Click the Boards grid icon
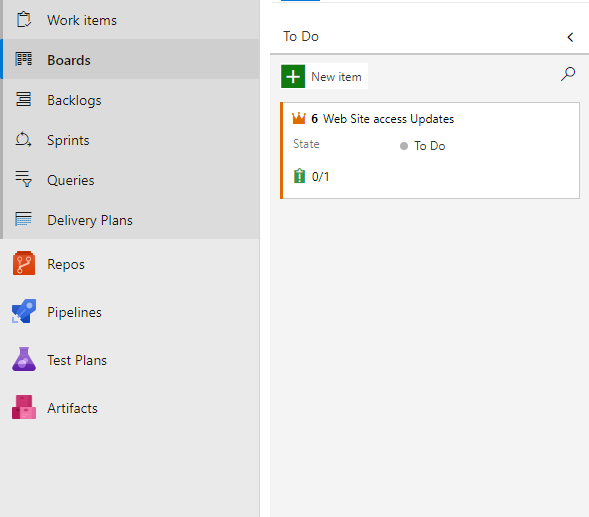 (x=23, y=59)
